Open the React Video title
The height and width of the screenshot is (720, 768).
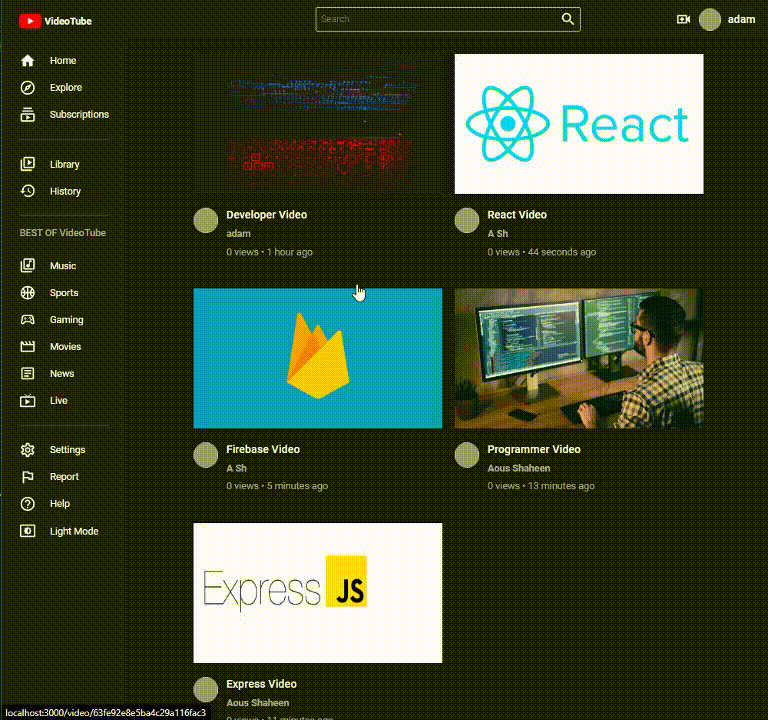(x=517, y=215)
